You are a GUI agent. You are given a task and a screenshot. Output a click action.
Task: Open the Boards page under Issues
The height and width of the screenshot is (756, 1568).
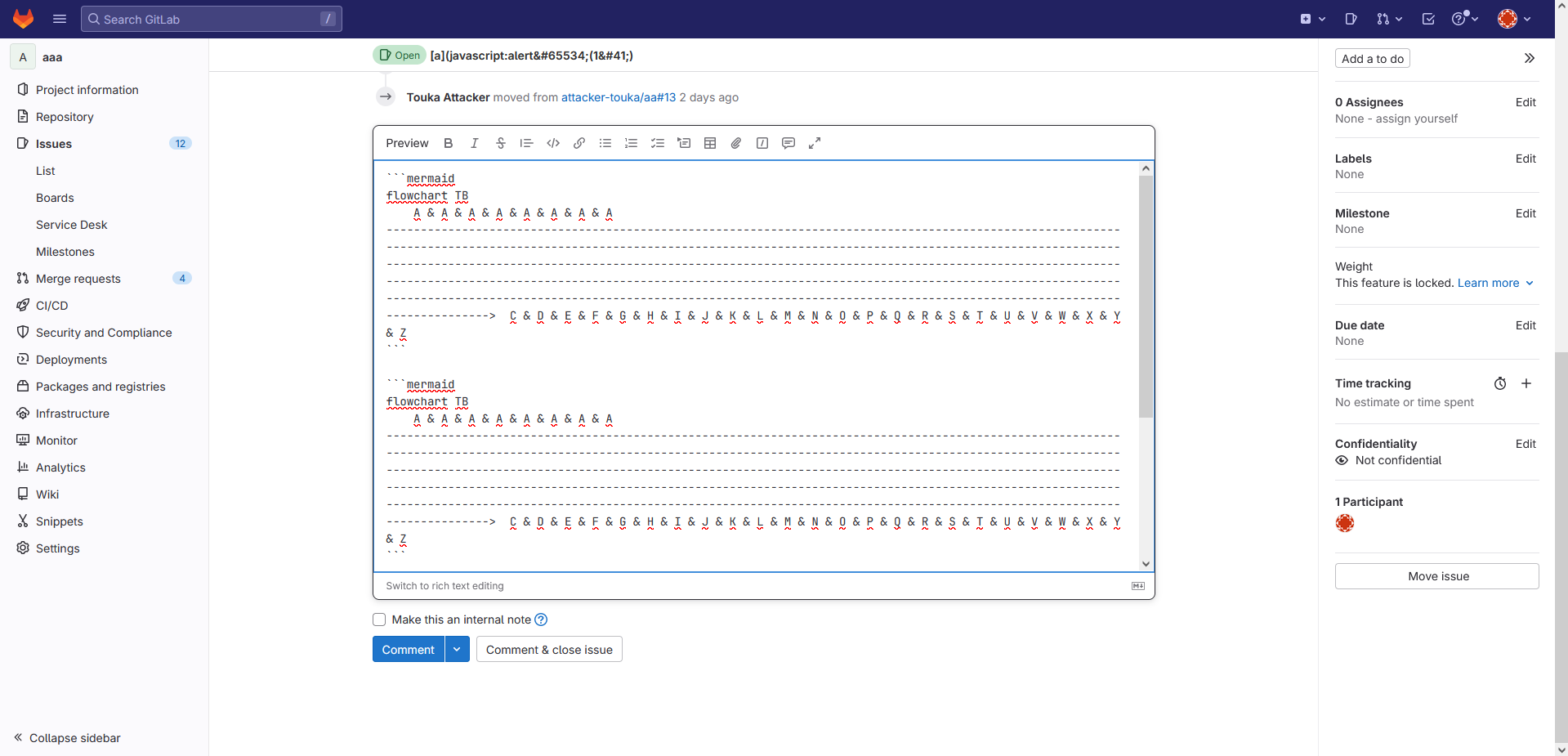pos(55,198)
